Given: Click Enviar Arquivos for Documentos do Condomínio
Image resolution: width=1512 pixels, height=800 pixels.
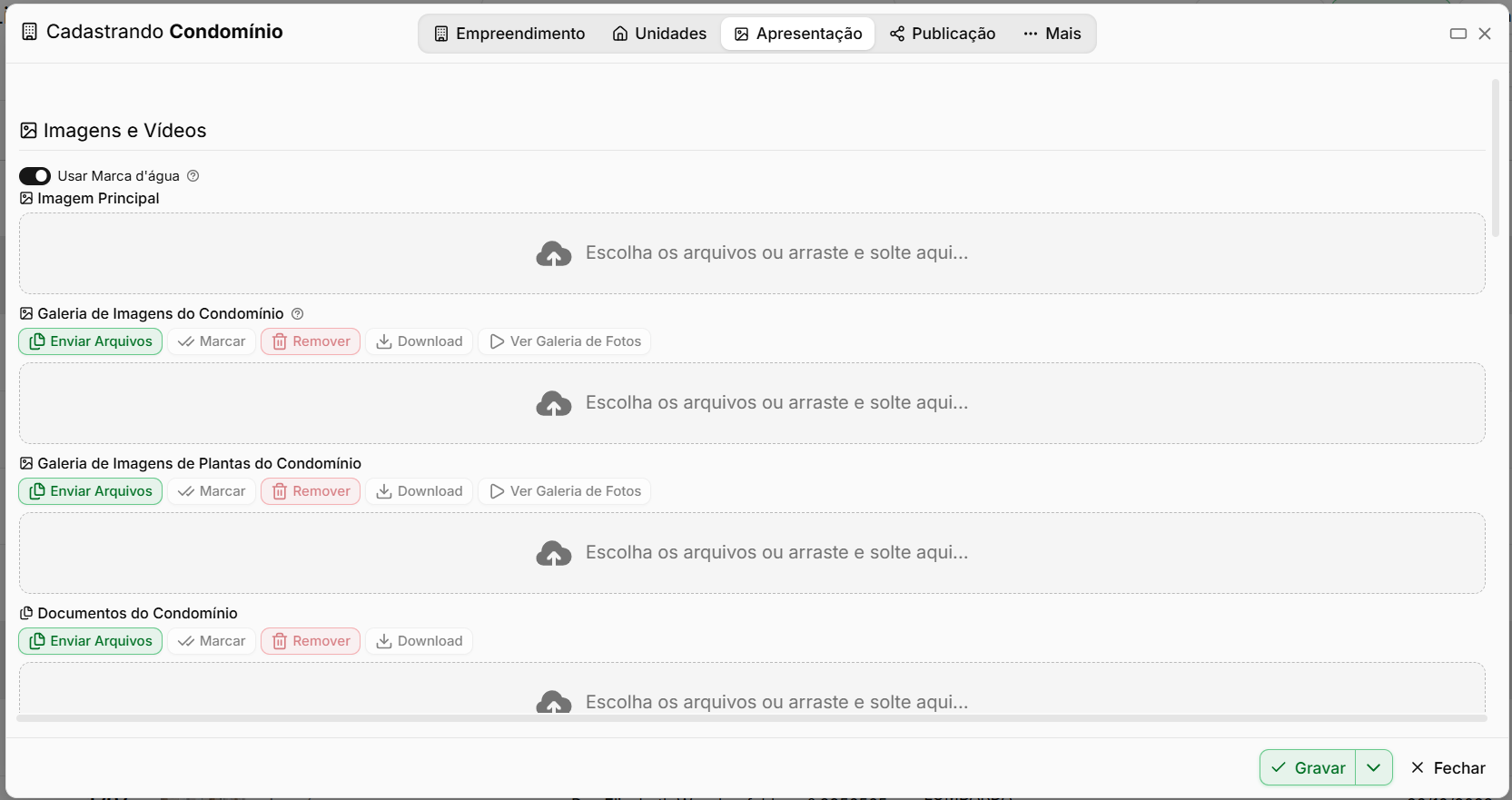Looking at the screenshot, I should pyautogui.click(x=91, y=641).
